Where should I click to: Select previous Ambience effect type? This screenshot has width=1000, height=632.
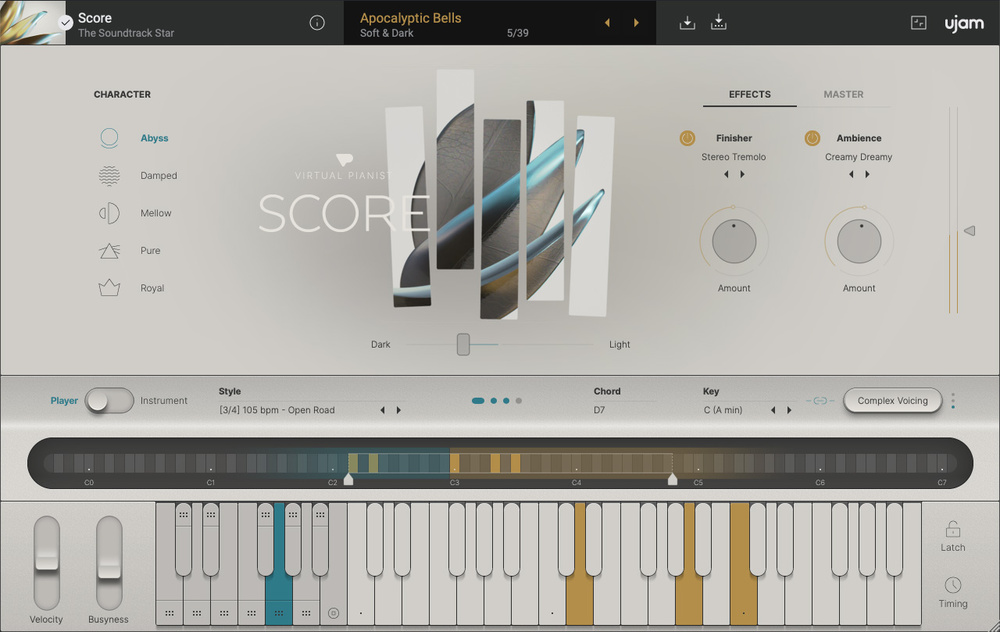pos(851,174)
